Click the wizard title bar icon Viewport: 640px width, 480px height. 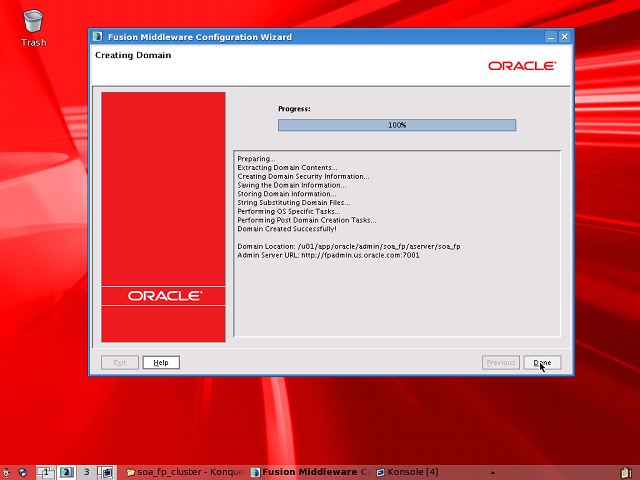(97, 37)
